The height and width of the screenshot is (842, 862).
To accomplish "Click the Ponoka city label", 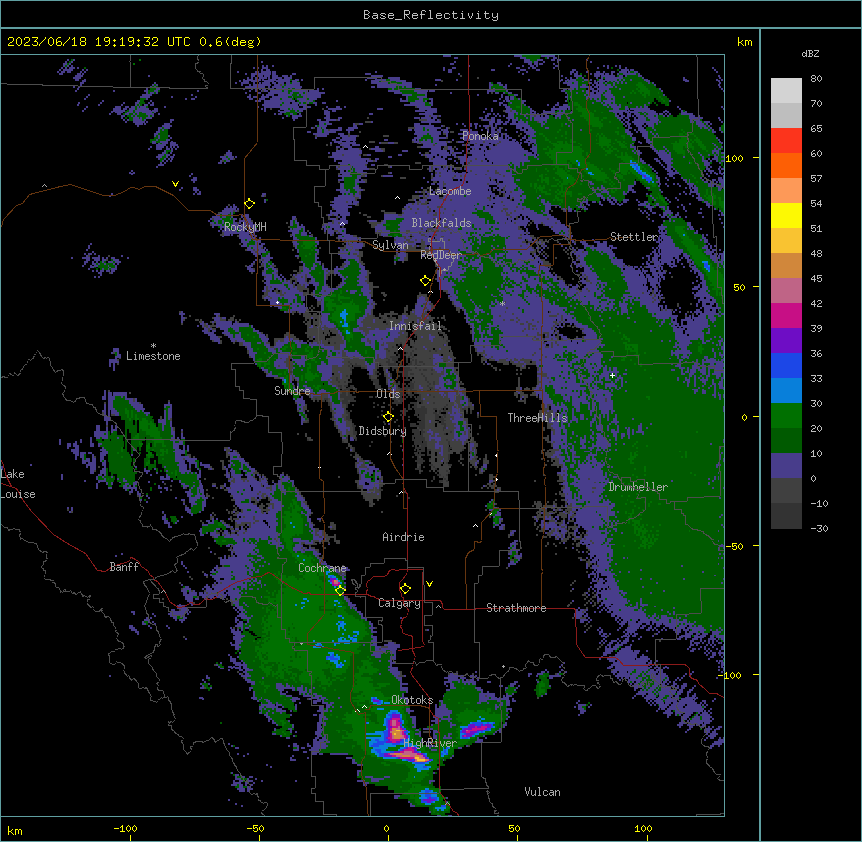I will click(x=480, y=136).
